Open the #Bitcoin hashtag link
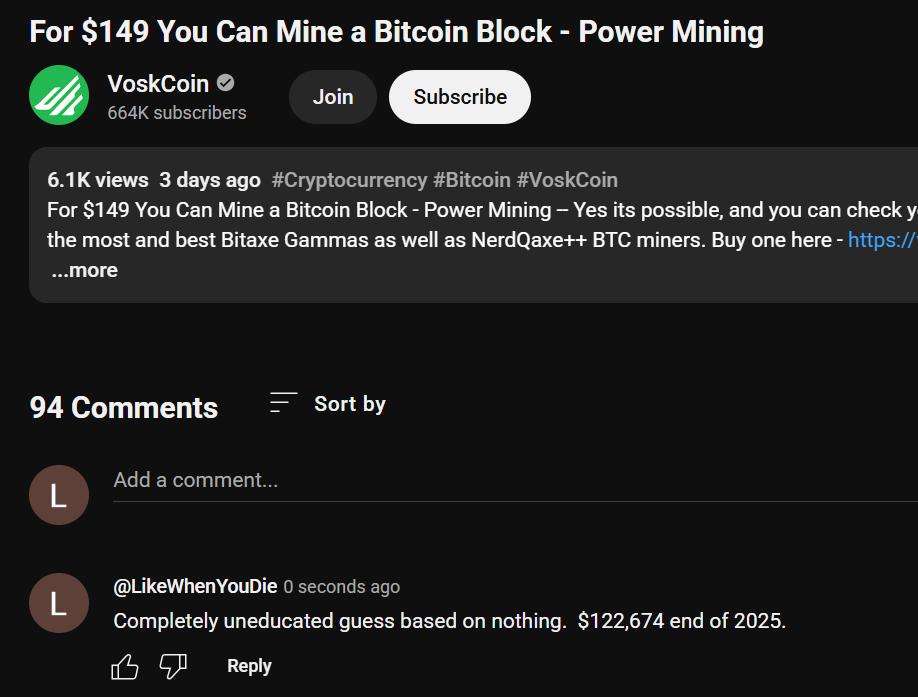This screenshot has width=918, height=697. [x=472, y=180]
